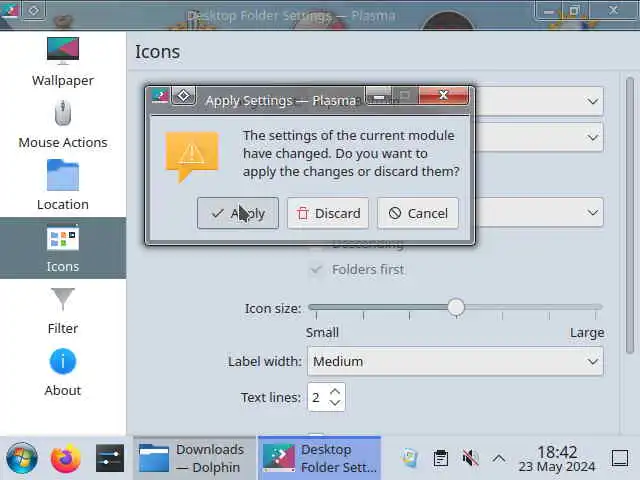Open the Mouse Actions section
640x480 pixels.
[63, 124]
